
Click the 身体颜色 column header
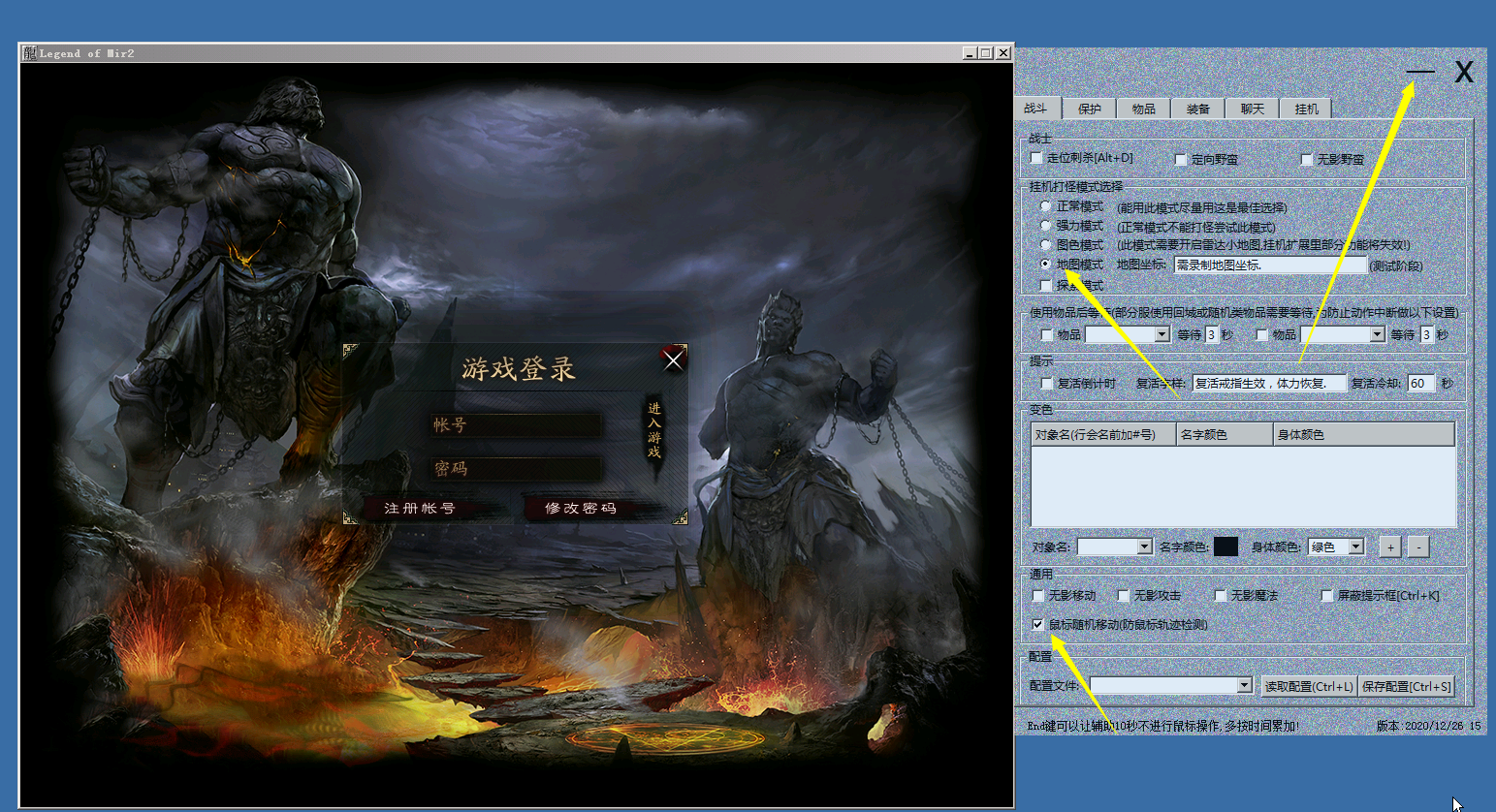point(1364,434)
